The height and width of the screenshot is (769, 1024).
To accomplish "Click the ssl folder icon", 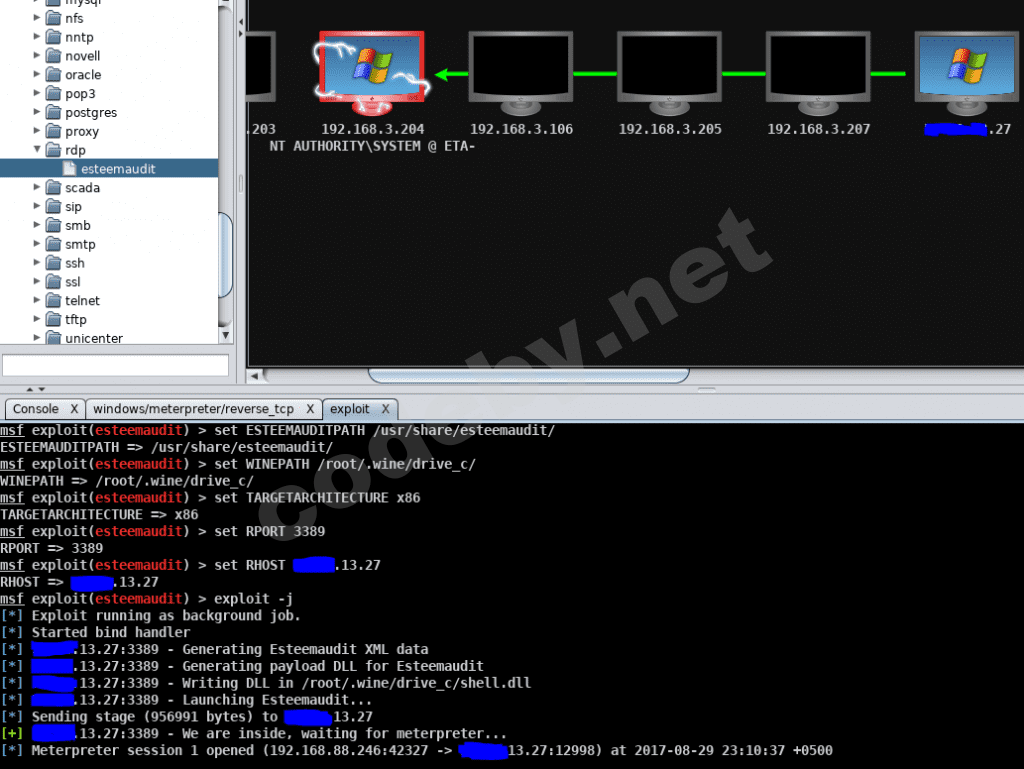I will [54, 281].
